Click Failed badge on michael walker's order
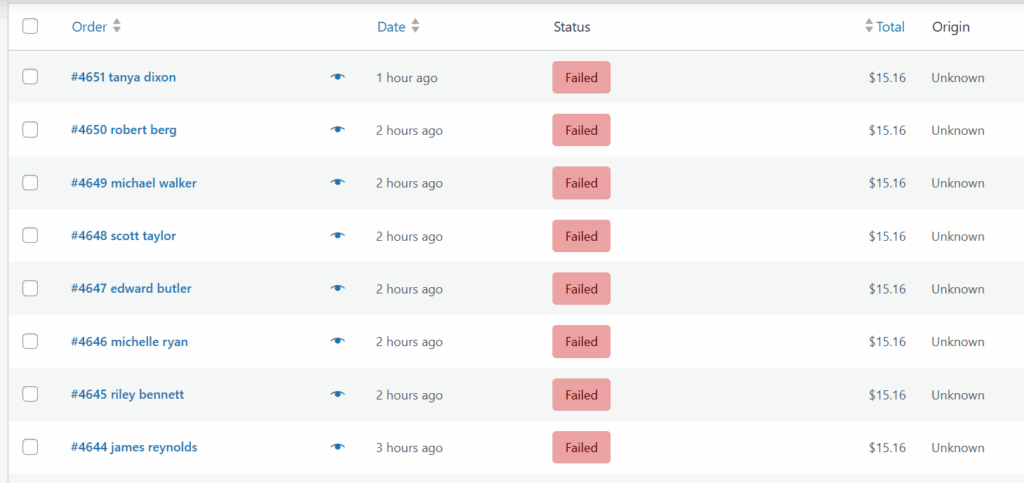 point(581,183)
